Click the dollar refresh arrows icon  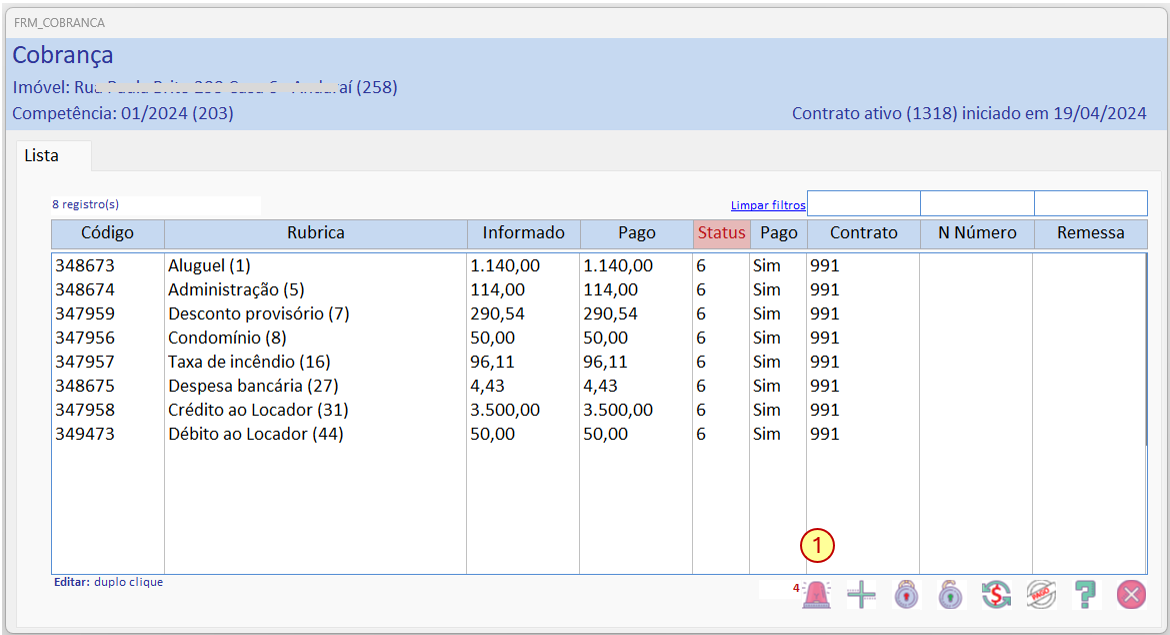click(996, 595)
